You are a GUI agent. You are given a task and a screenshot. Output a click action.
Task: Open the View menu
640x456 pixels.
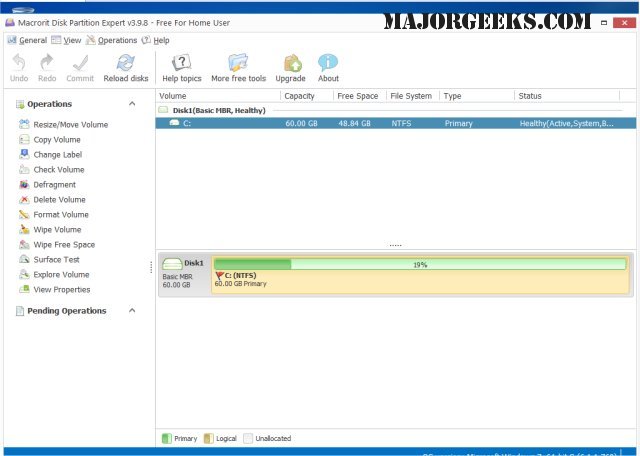pos(66,40)
